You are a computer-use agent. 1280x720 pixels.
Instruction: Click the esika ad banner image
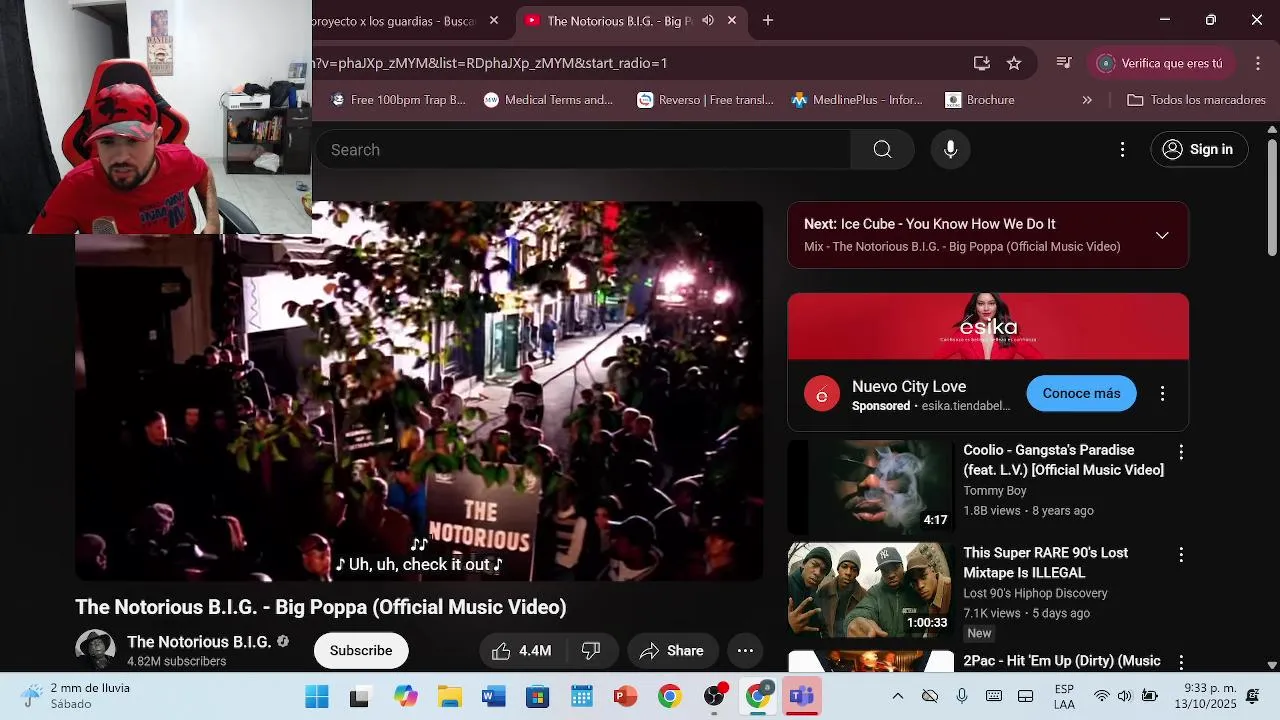click(988, 326)
